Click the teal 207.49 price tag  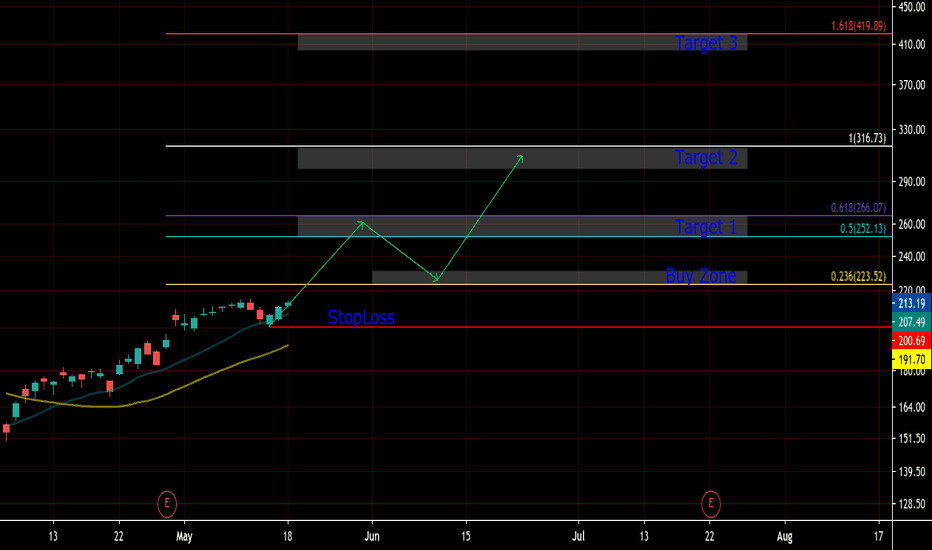(x=911, y=322)
